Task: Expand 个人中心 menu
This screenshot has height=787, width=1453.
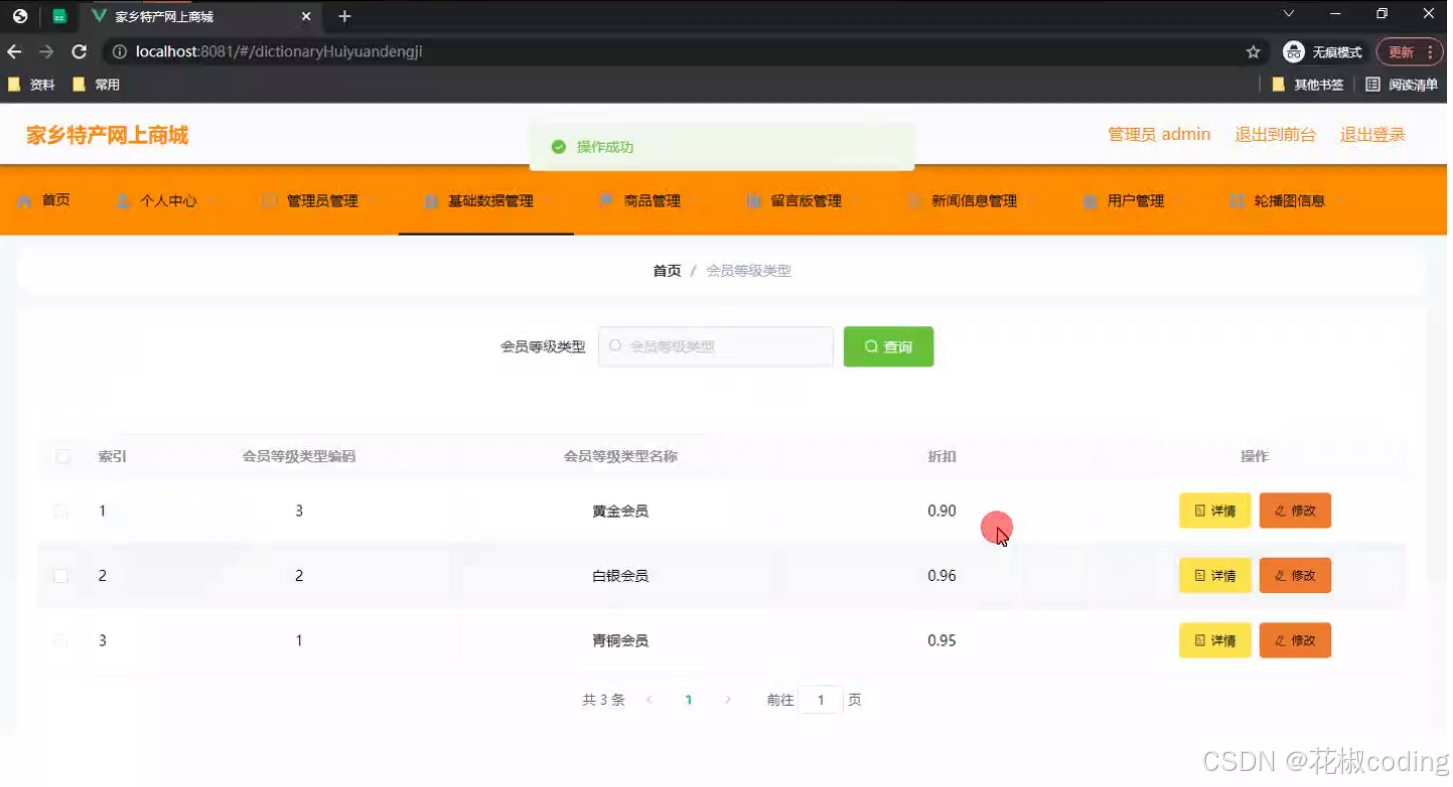Action: (x=166, y=201)
